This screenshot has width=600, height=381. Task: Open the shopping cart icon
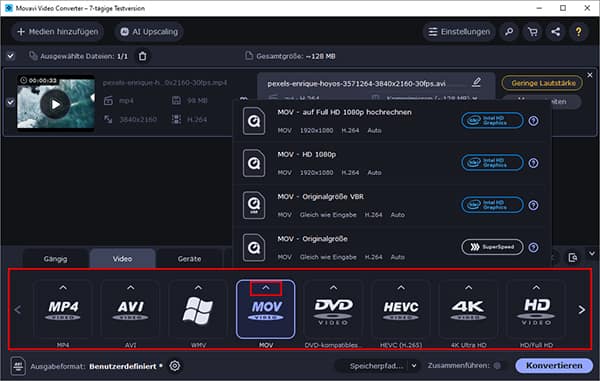532,32
